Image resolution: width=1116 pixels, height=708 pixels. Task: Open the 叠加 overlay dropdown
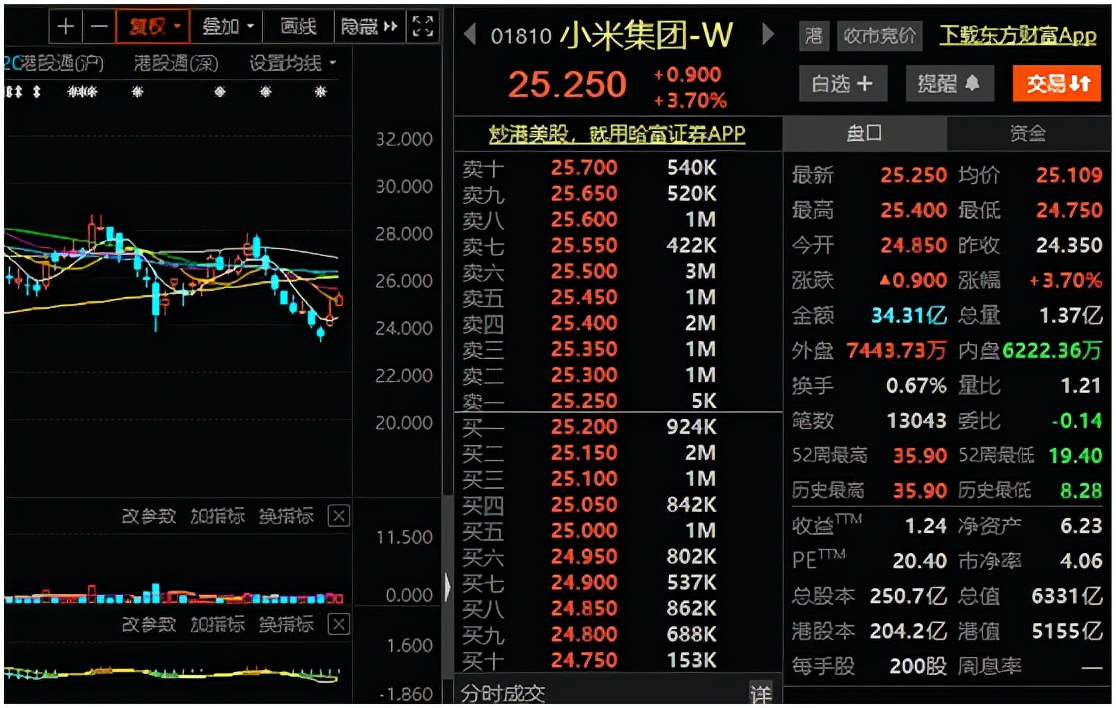[228, 27]
